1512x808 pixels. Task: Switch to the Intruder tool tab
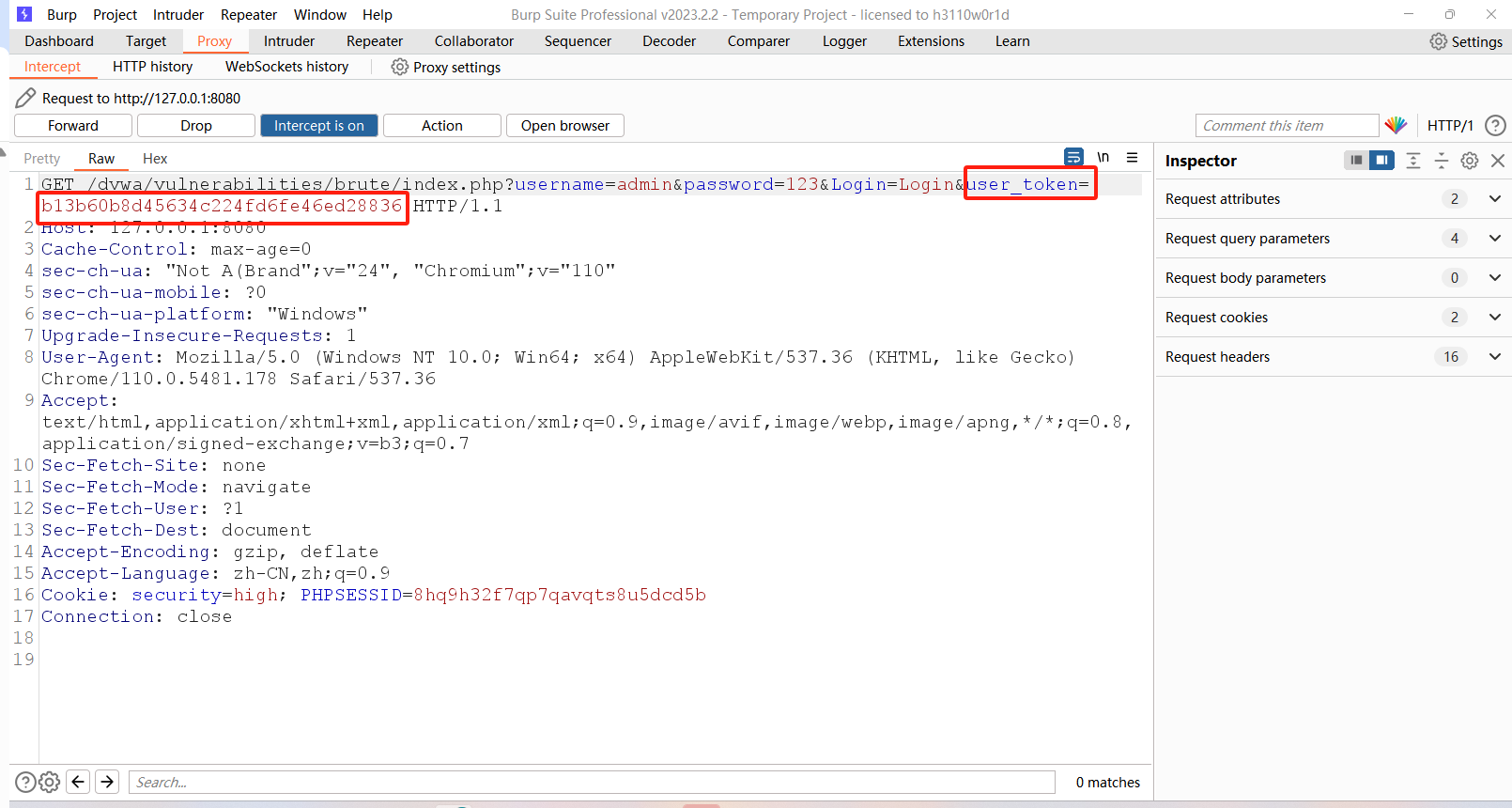[289, 41]
